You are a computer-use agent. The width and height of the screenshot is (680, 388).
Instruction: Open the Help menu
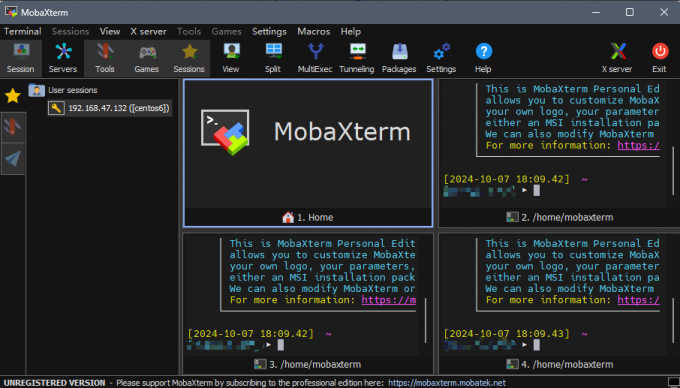click(350, 31)
